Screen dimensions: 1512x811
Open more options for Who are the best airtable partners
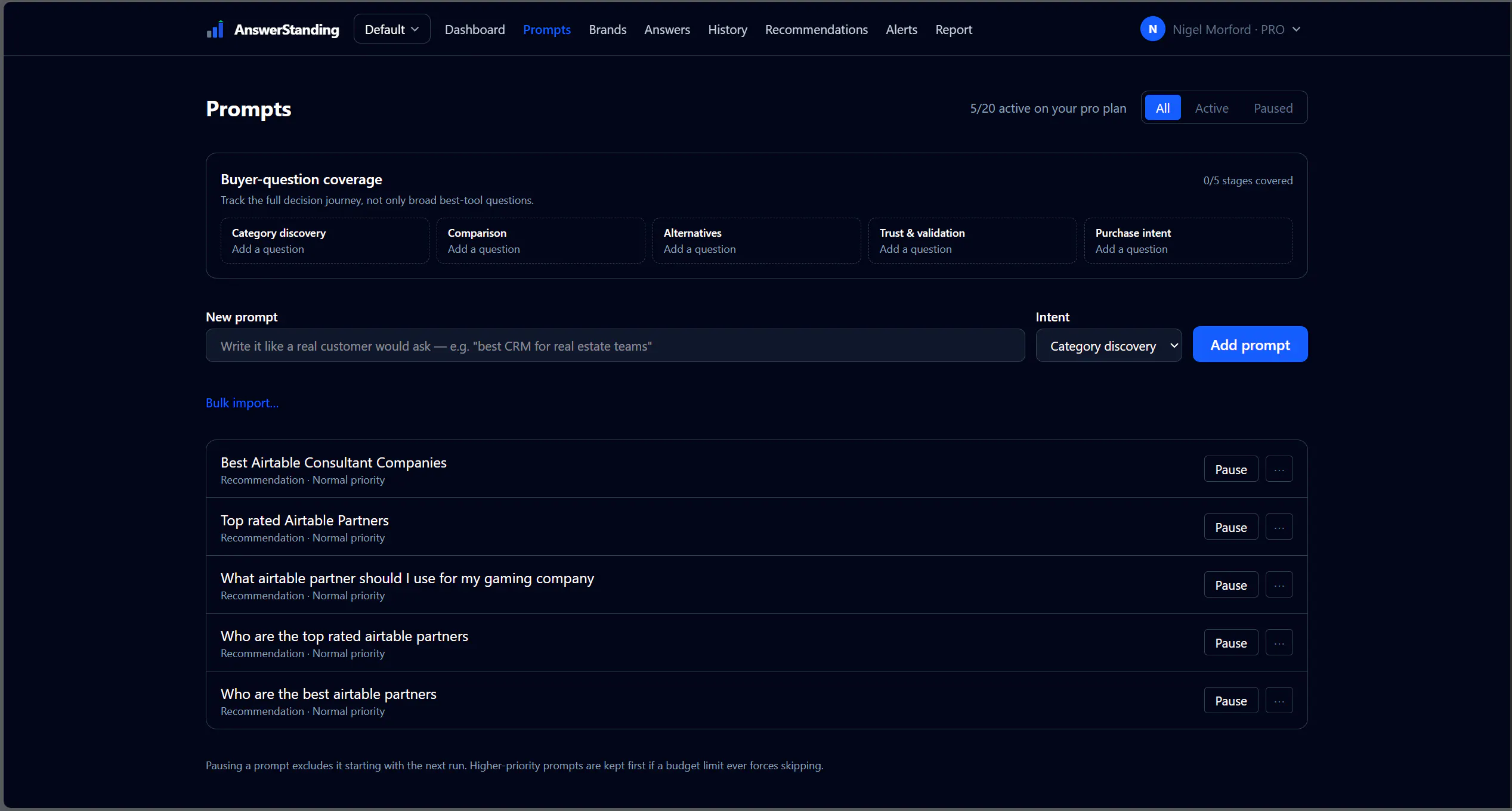point(1279,701)
